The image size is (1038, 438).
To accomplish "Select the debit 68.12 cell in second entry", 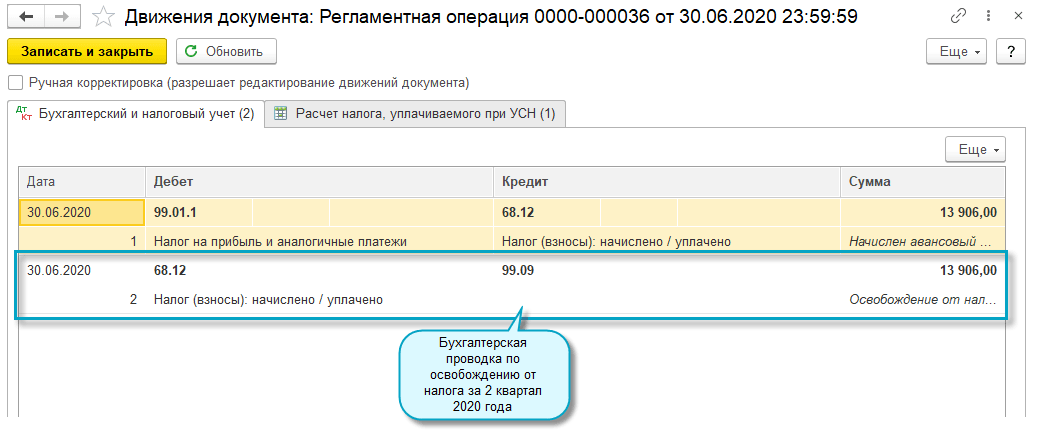I will click(x=170, y=270).
